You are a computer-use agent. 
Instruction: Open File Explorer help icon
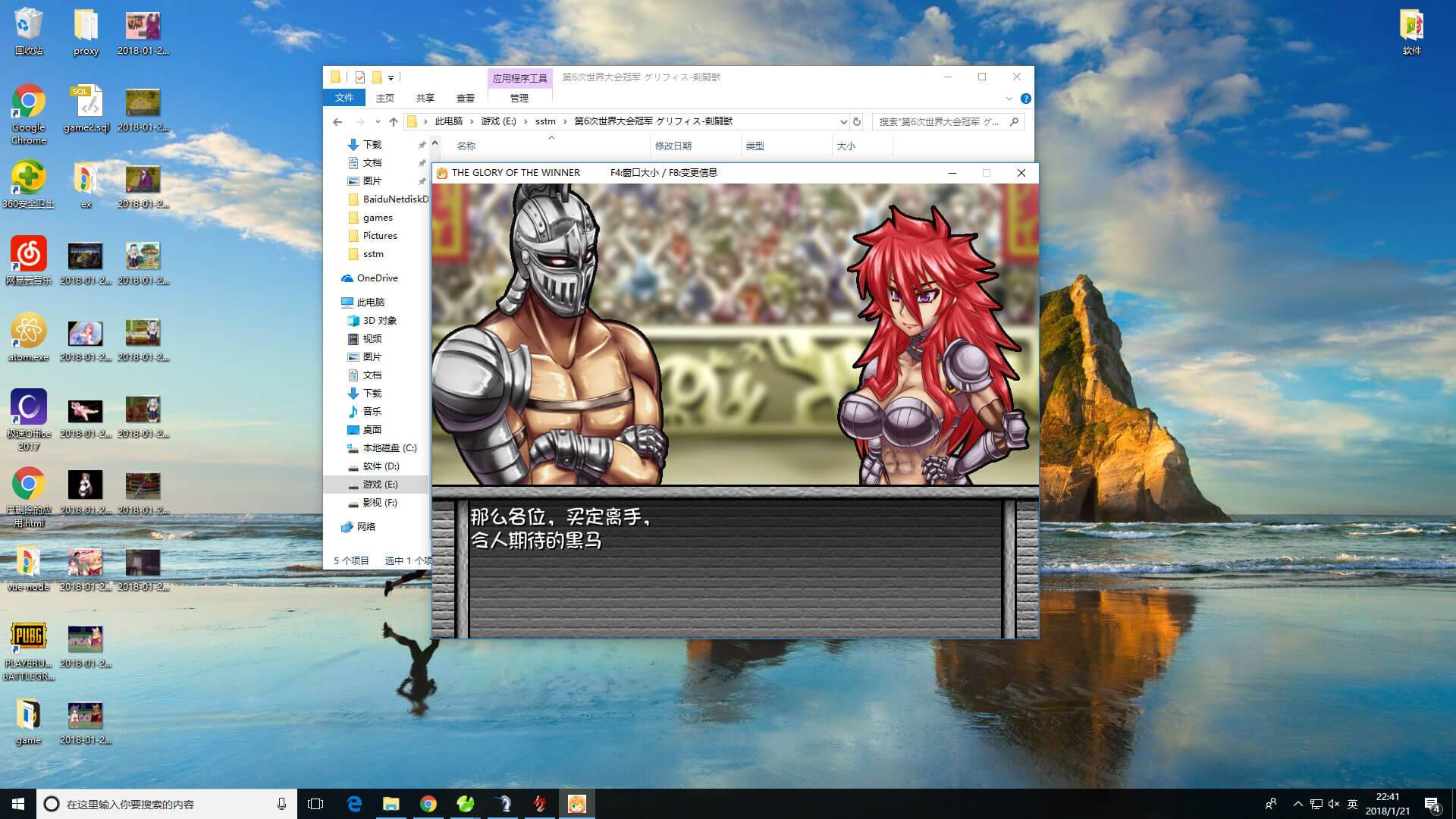tap(1025, 99)
